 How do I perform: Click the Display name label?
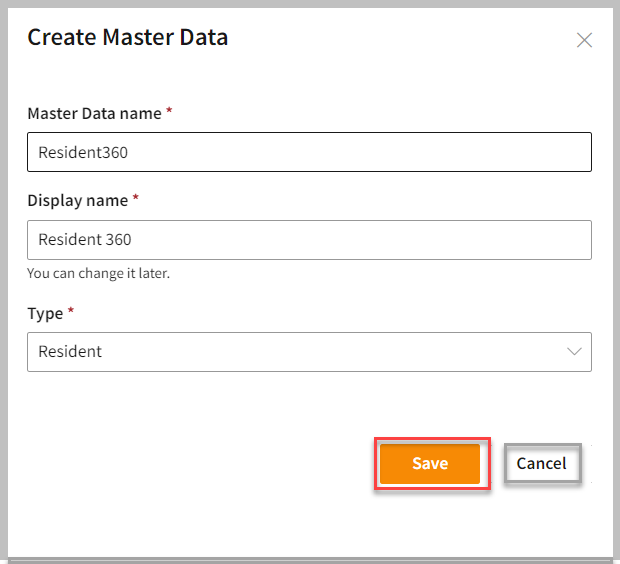pos(77,200)
